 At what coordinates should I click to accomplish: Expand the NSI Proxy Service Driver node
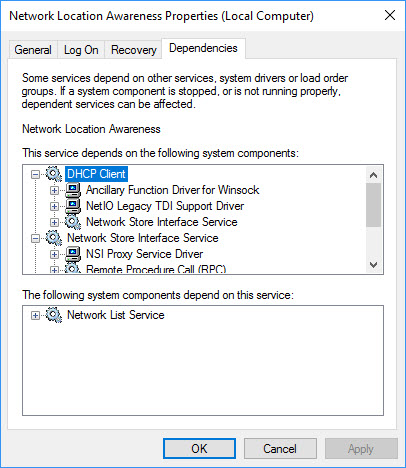(x=54, y=254)
